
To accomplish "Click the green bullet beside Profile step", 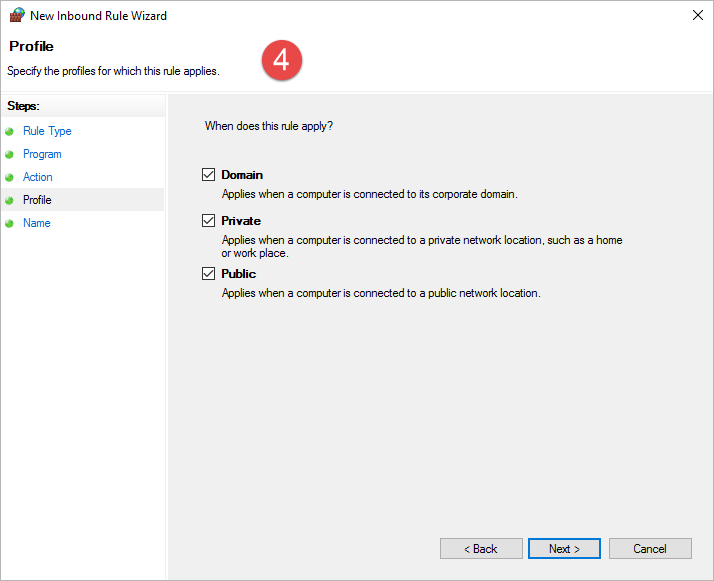I will (10, 200).
